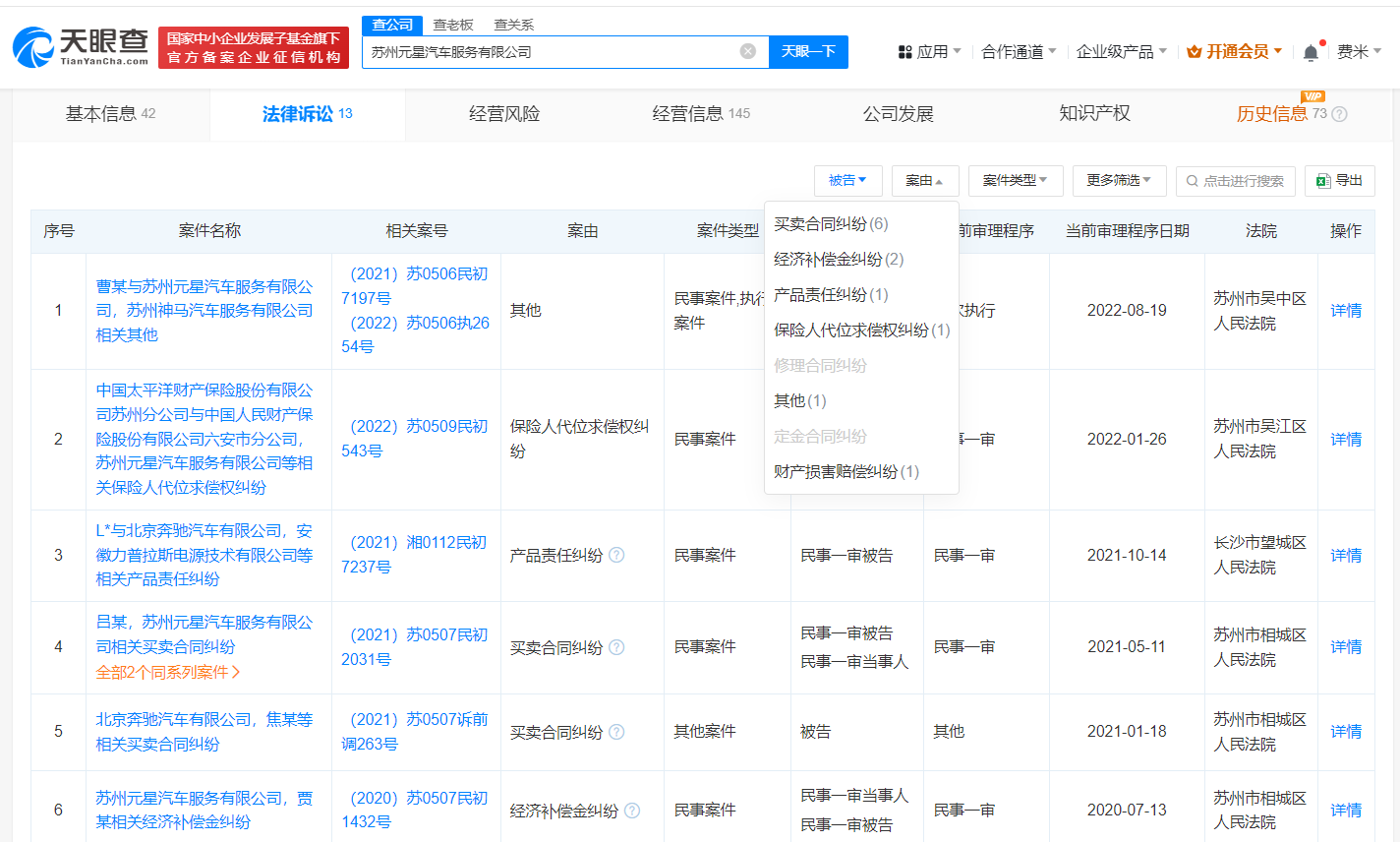Image resolution: width=1400 pixels, height=842 pixels.
Task: Open the 北京奔驰汽车有限公司，焦某 case link
Action: tap(204, 732)
